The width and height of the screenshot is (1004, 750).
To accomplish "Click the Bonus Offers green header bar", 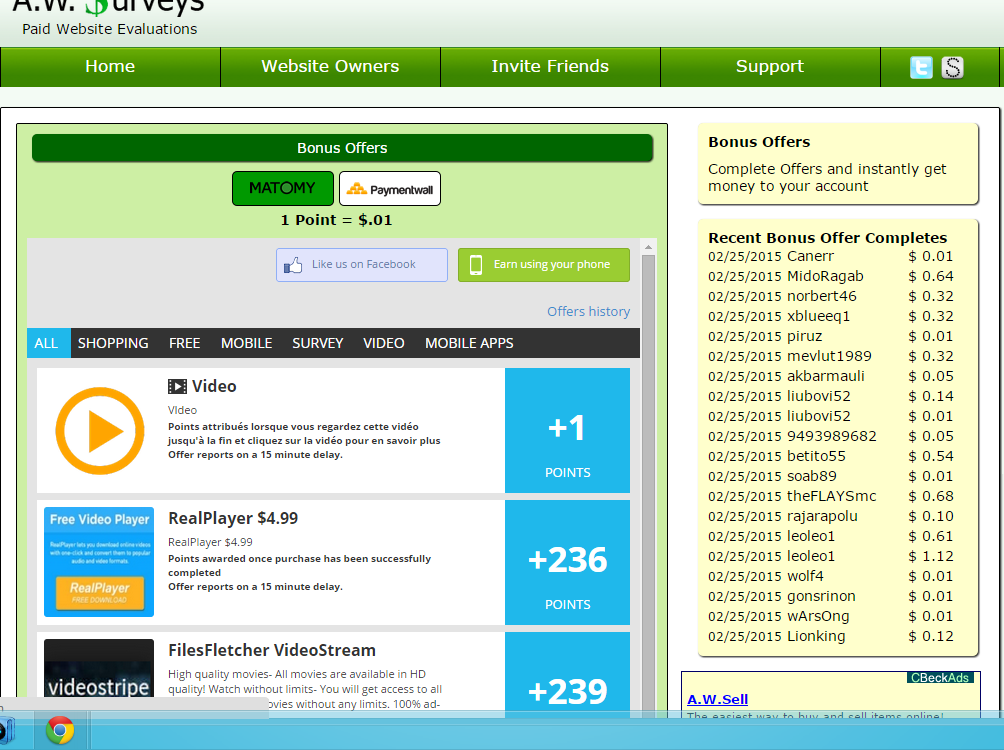I will [343, 148].
